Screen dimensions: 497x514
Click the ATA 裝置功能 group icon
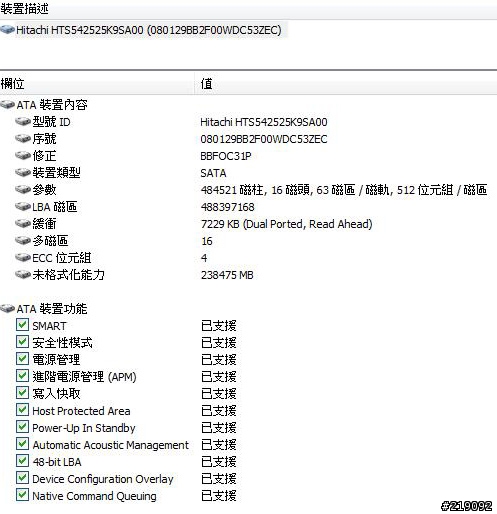[x=7, y=309]
